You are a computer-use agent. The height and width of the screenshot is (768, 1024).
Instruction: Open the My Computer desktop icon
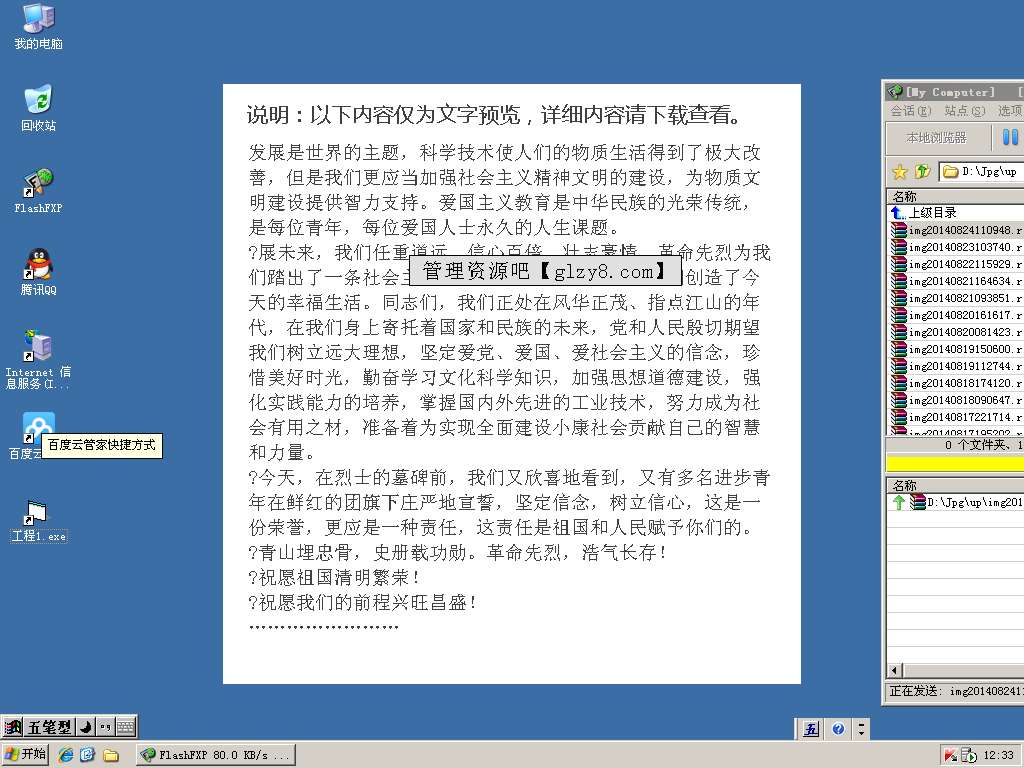pos(39,26)
